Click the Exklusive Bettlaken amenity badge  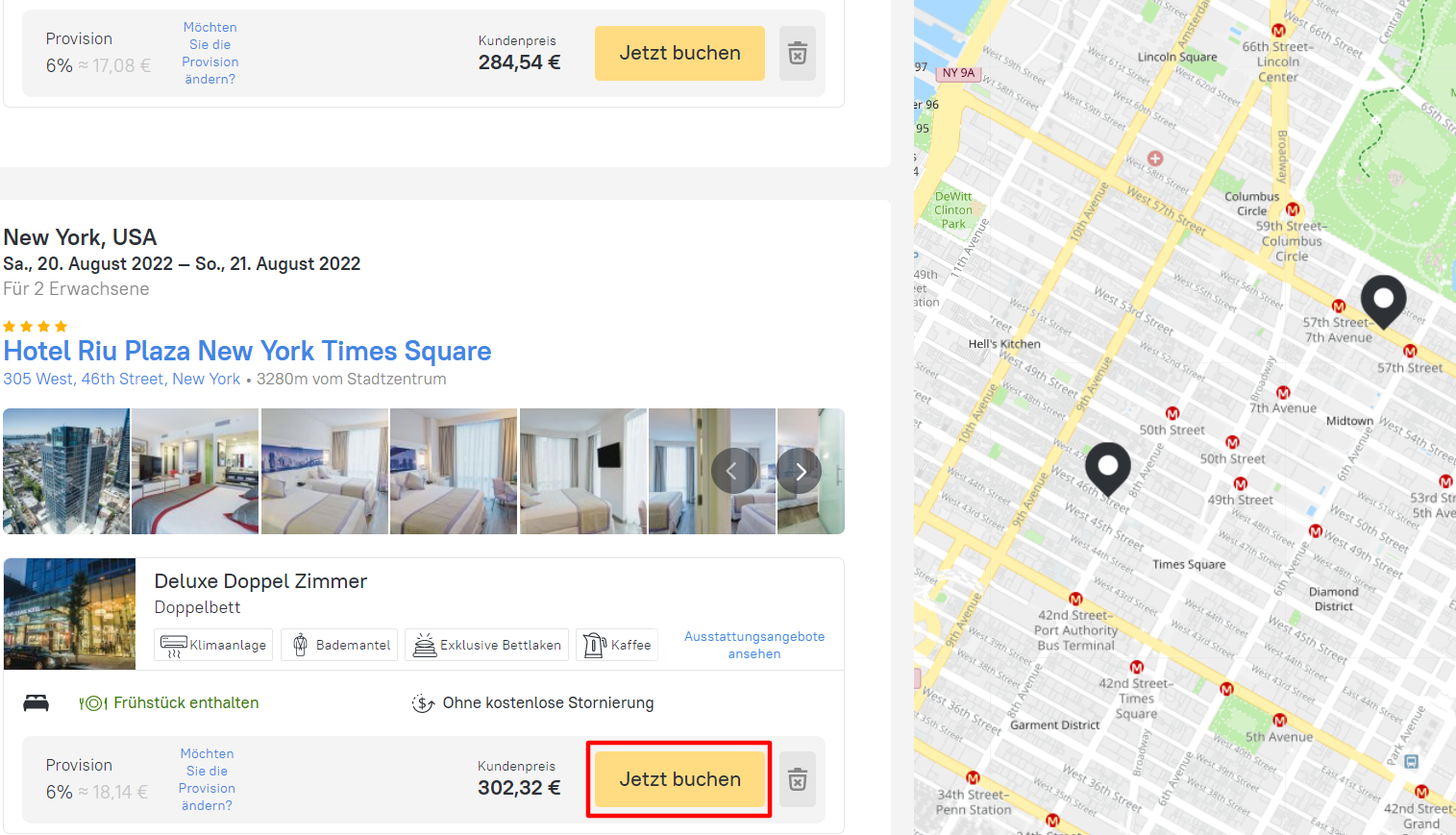point(486,645)
